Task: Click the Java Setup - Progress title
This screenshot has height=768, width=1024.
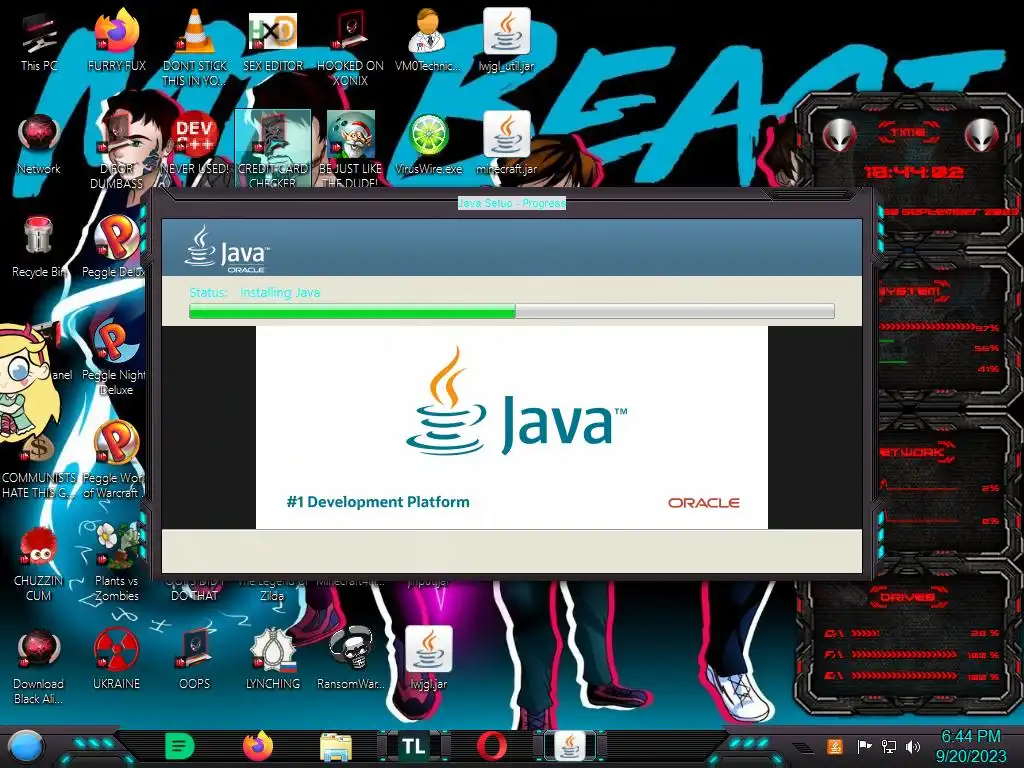Action: coord(512,203)
